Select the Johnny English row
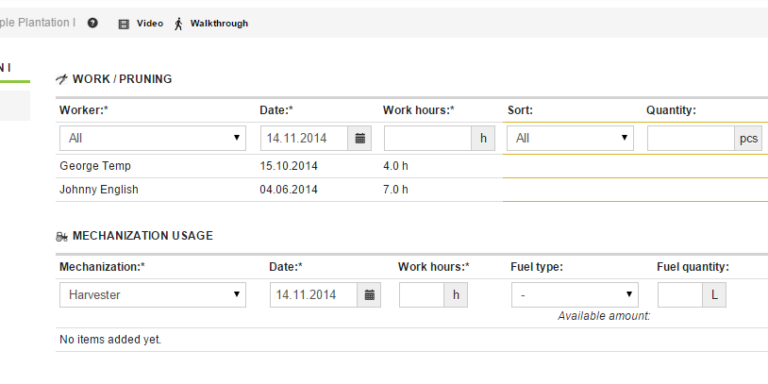Screen dimensions: 768x384 coord(411,190)
